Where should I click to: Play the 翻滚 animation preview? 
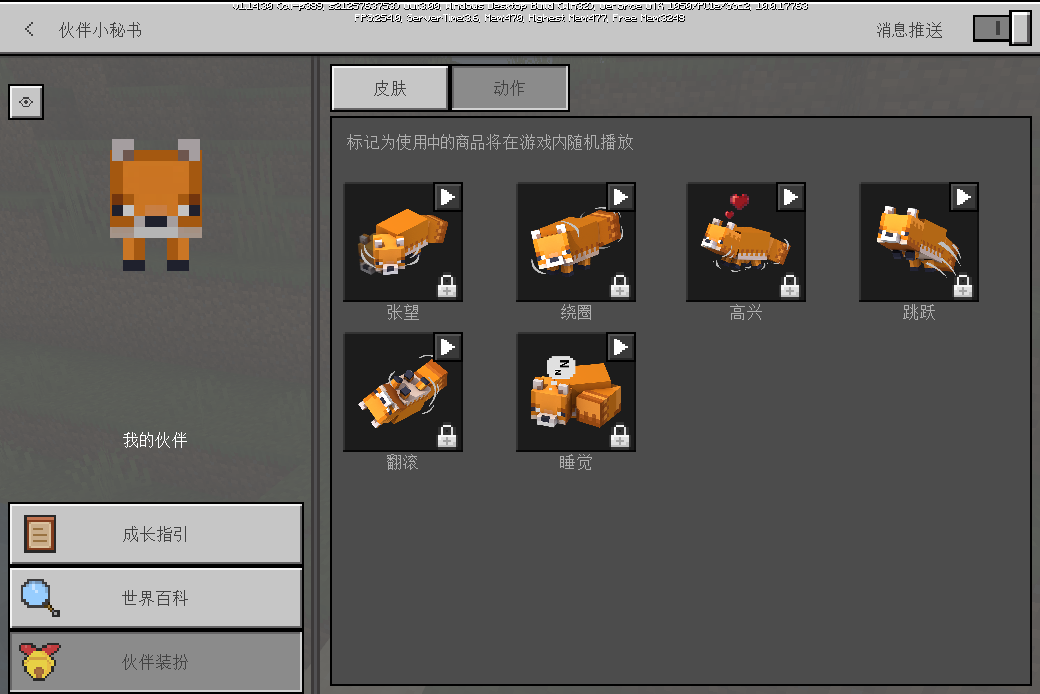coord(448,347)
